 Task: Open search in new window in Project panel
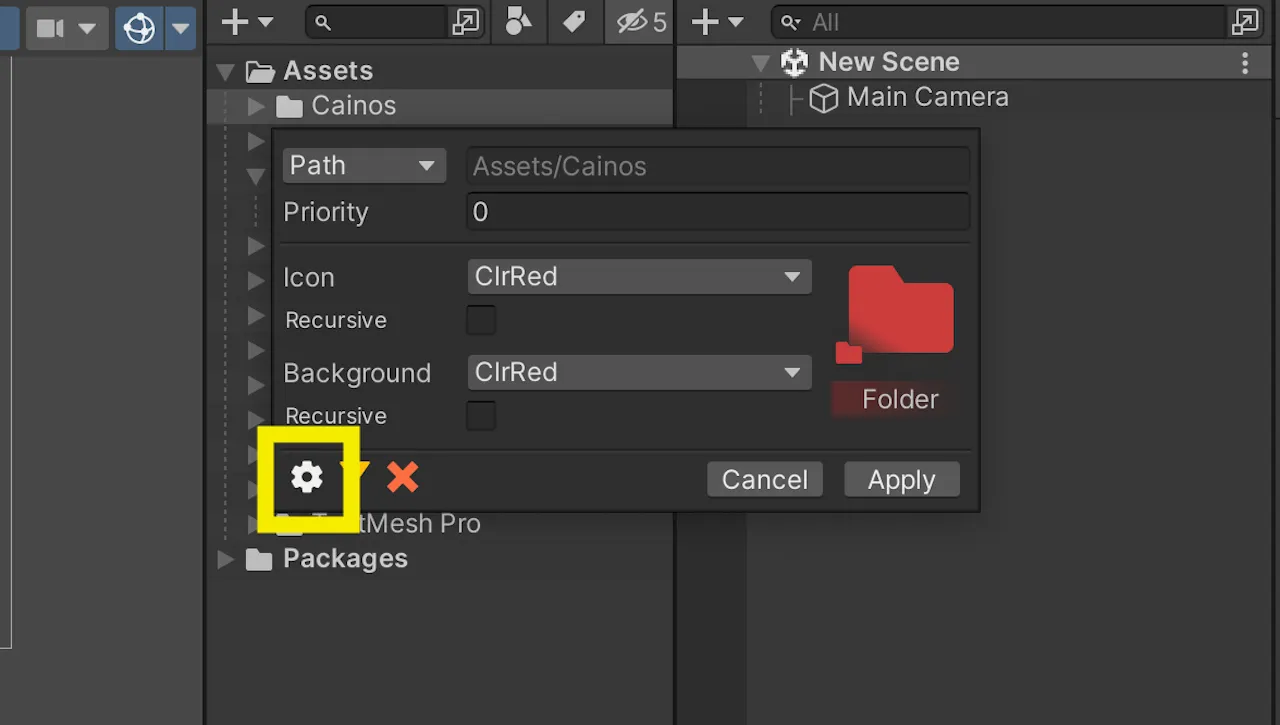click(x=466, y=22)
